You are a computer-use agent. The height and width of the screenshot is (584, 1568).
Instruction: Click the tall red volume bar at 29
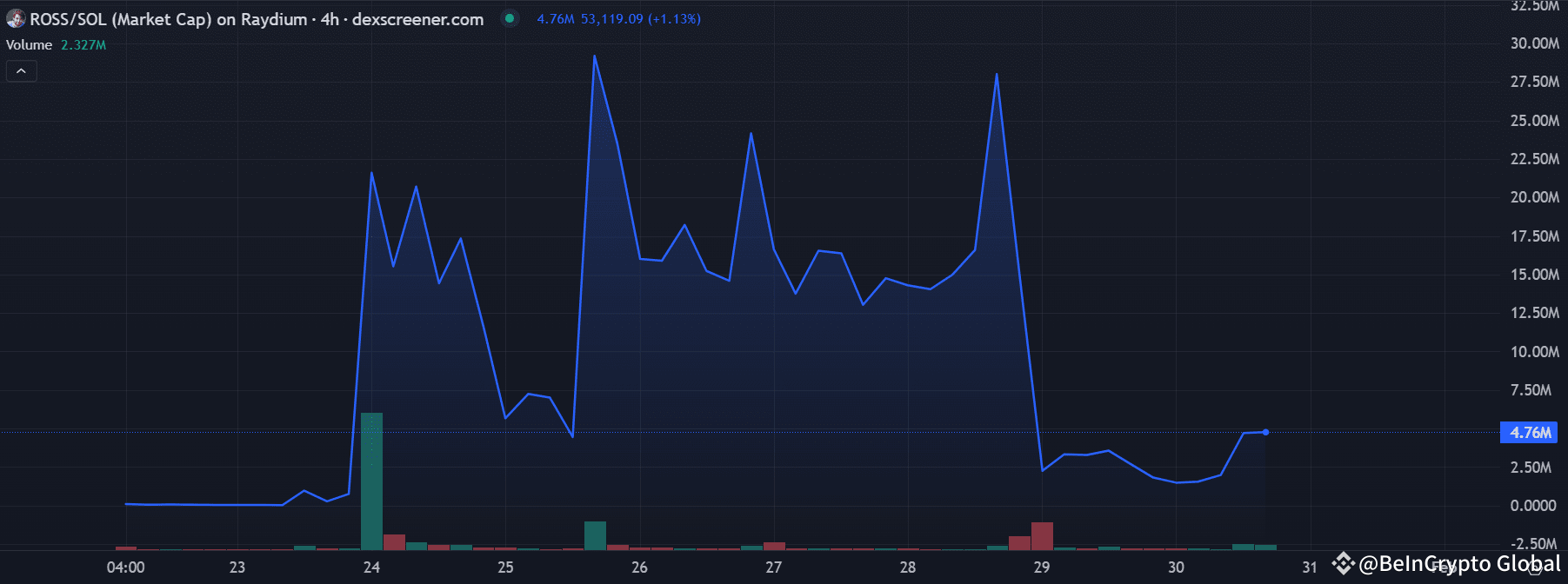point(1042,536)
